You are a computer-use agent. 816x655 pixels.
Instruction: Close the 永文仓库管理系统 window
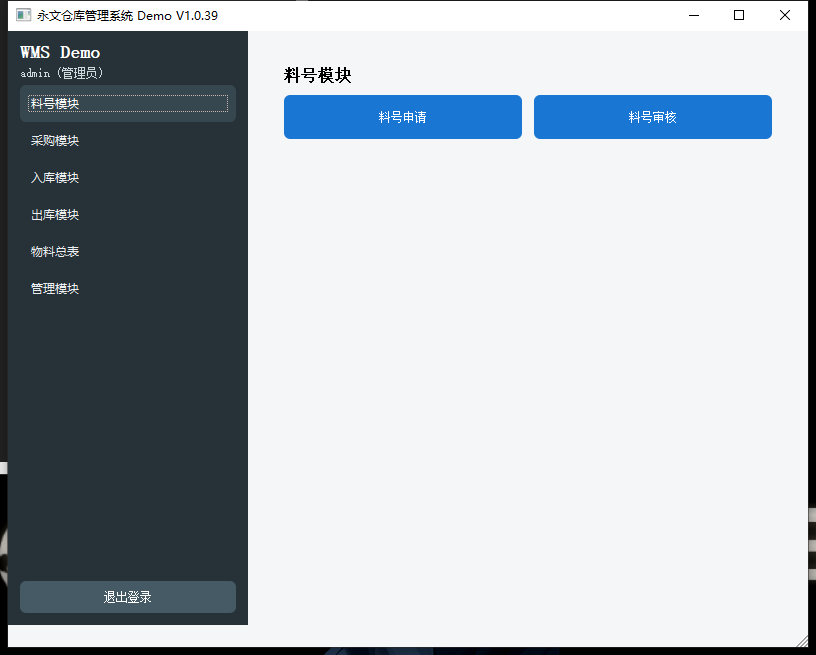tap(785, 15)
